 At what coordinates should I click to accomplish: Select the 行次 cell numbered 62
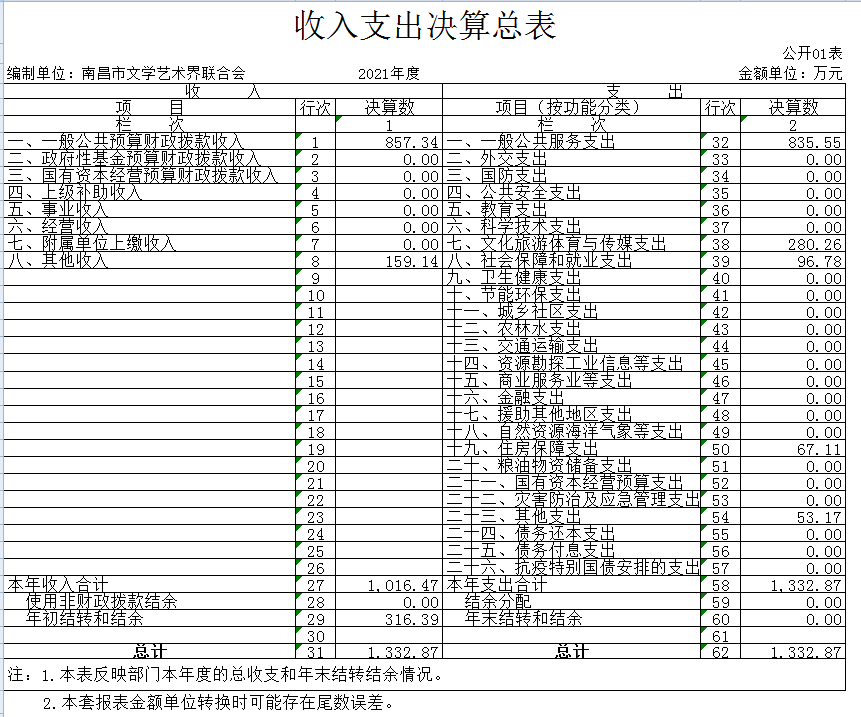click(x=720, y=652)
